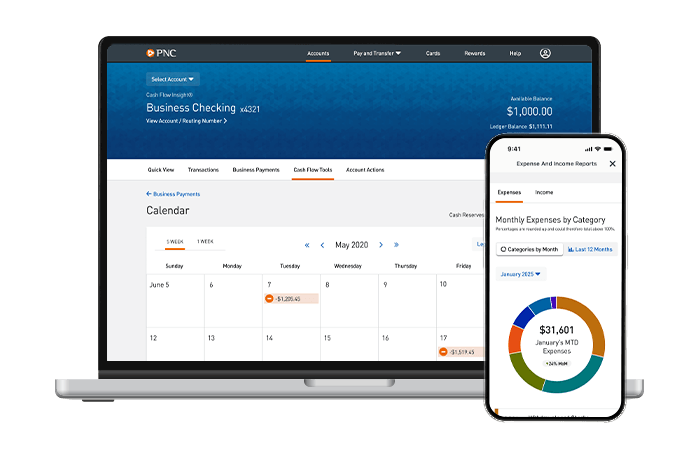700x460 pixels.
Task: Click the May 2020 month label
Action: (352, 245)
